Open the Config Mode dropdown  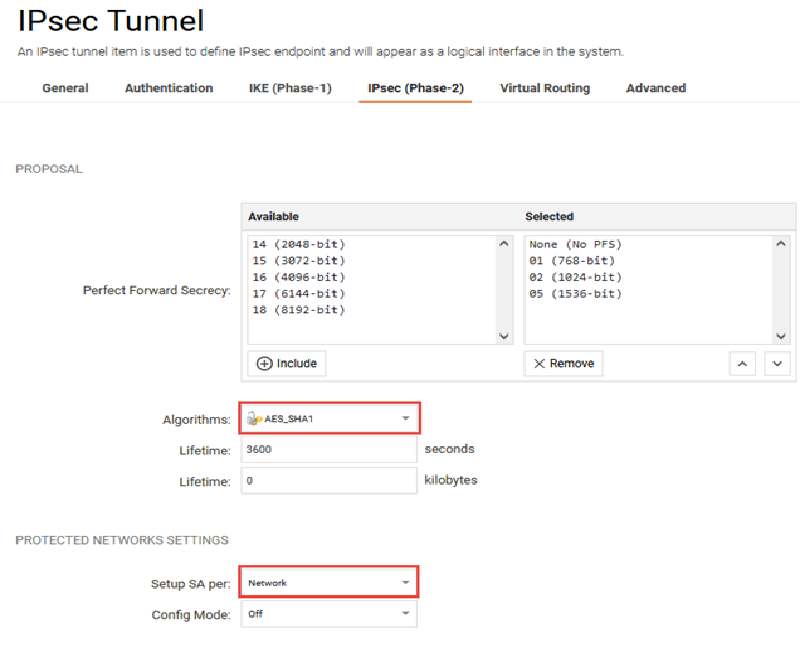tap(329, 614)
